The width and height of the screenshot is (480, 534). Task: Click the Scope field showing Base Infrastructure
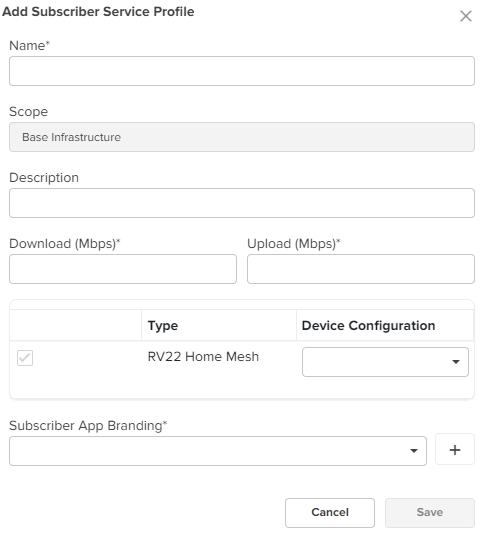point(242,137)
